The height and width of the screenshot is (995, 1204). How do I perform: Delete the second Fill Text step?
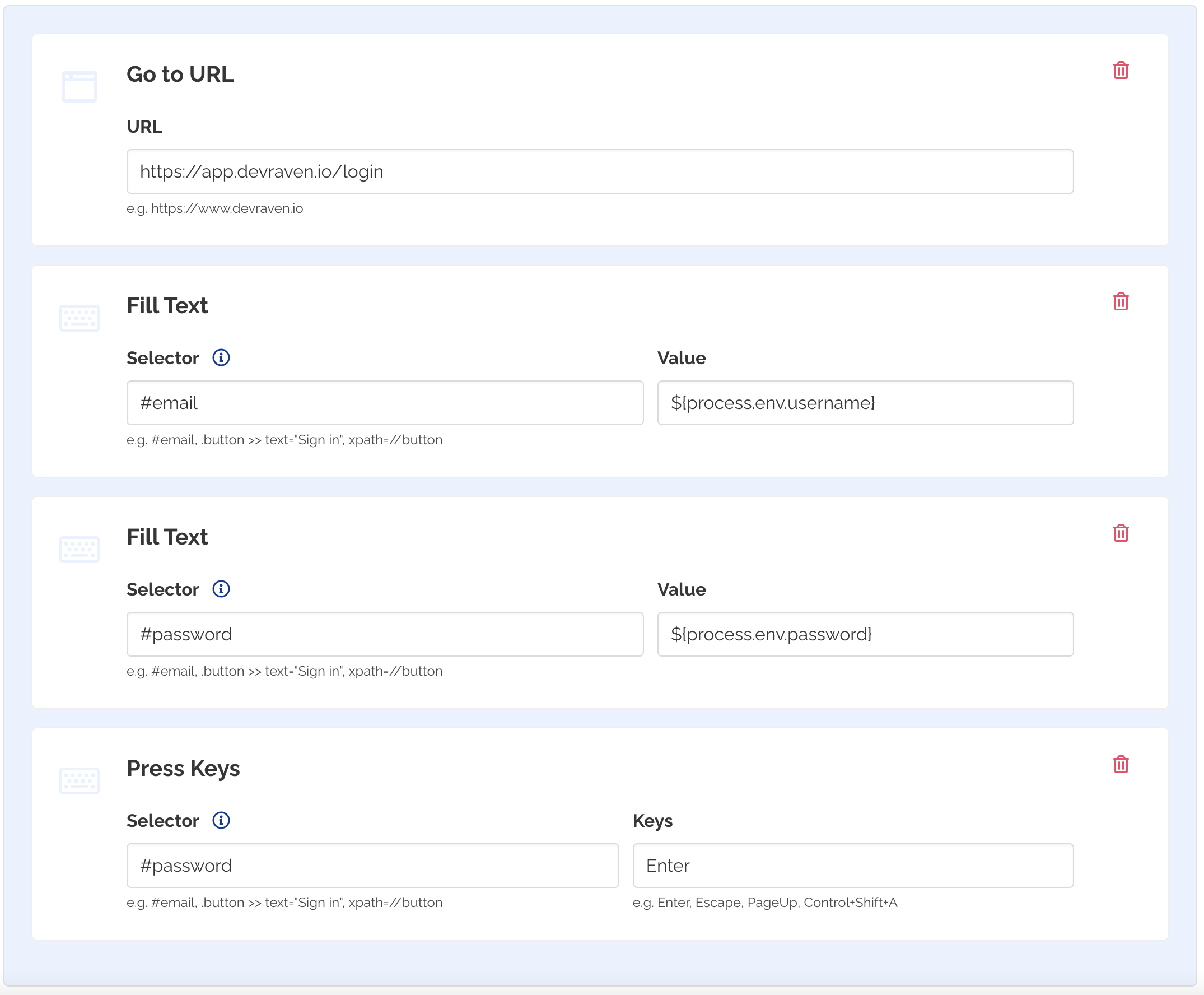point(1121,533)
